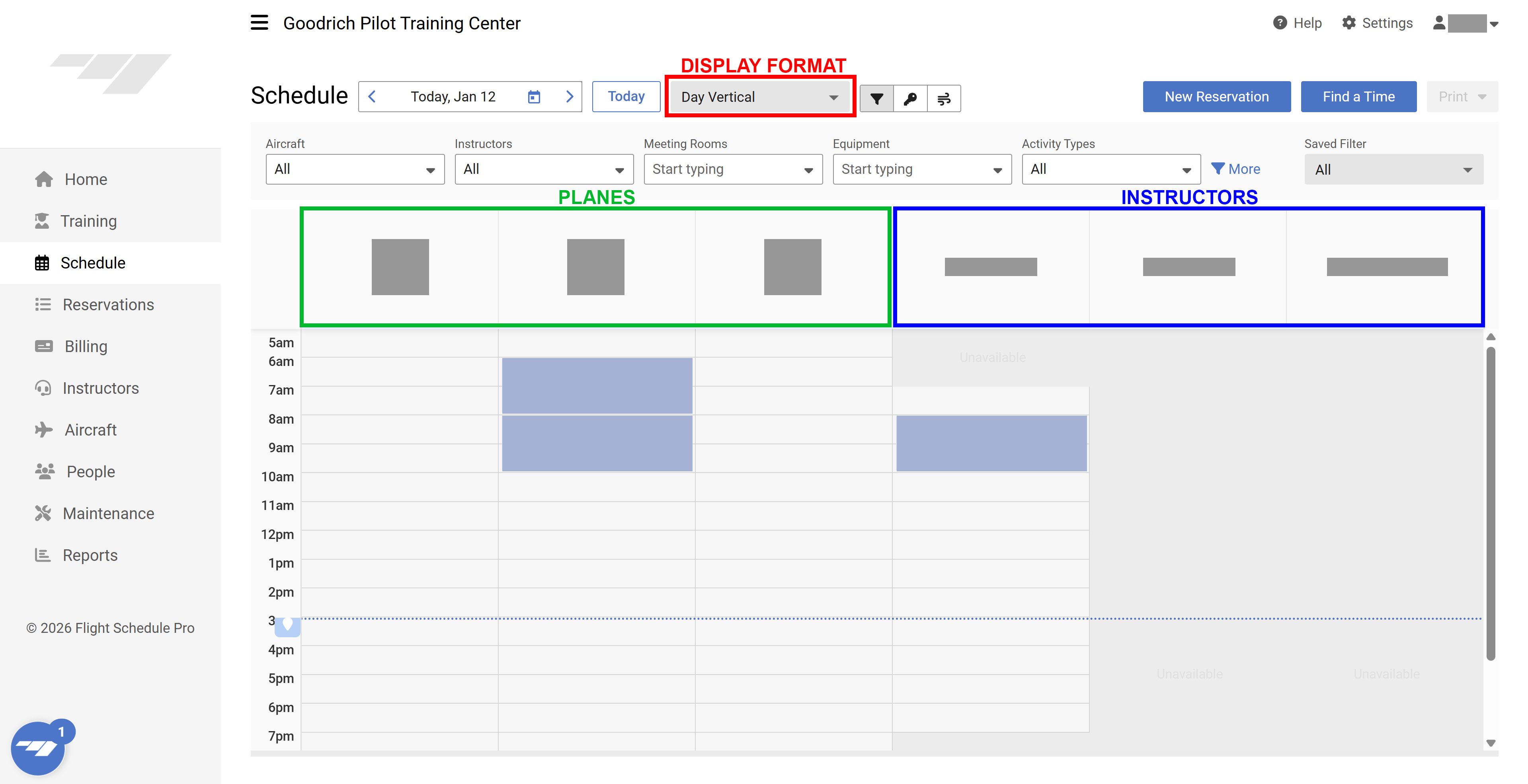The image size is (1528, 784).
Task: Click the filter funnel icon button
Action: click(877, 98)
